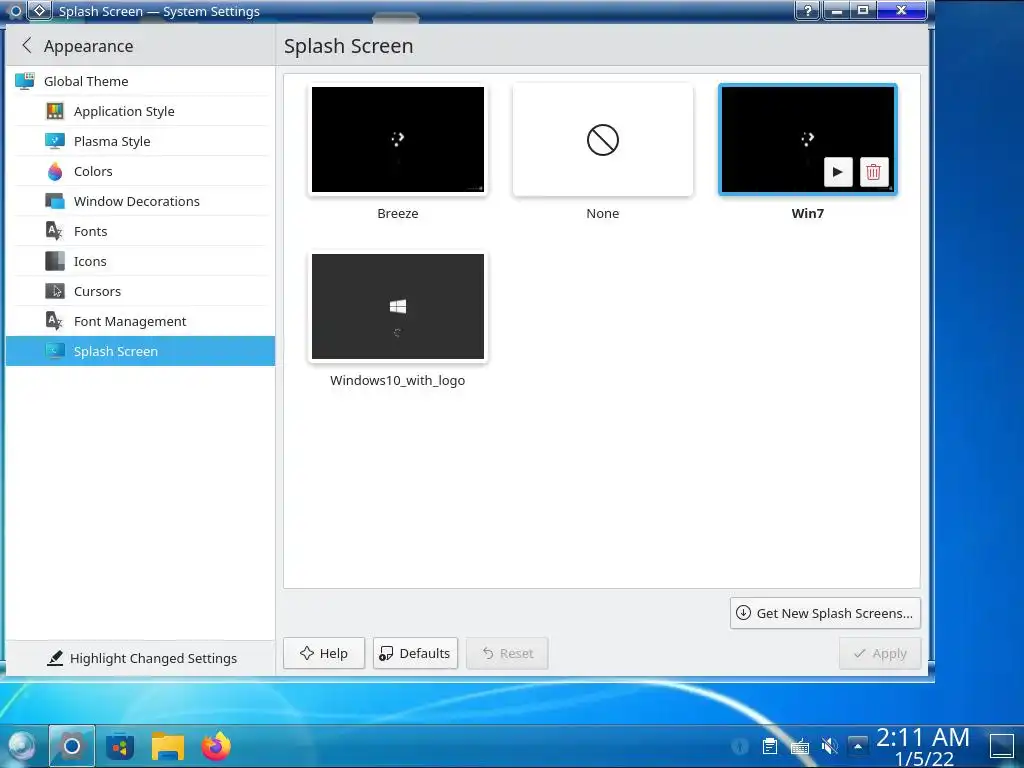This screenshot has height=768, width=1024.
Task: Open the start menu orb
Action: click(x=21, y=745)
